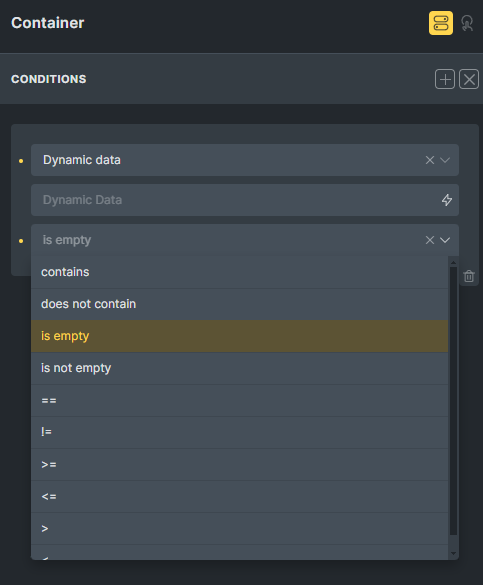Click the dropdown scrollbar down arrow
The image size is (483, 585).
coord(453,553)
